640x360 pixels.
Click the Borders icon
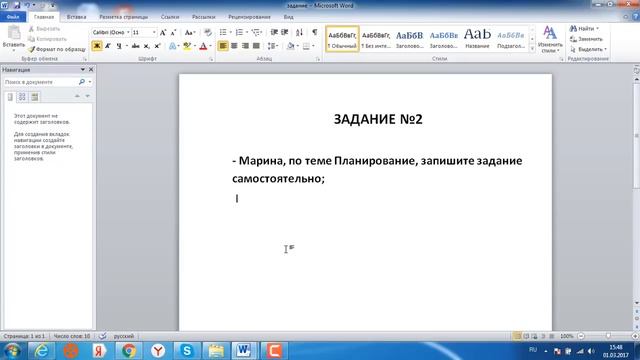pyautogui.click(x=307, y=46)
